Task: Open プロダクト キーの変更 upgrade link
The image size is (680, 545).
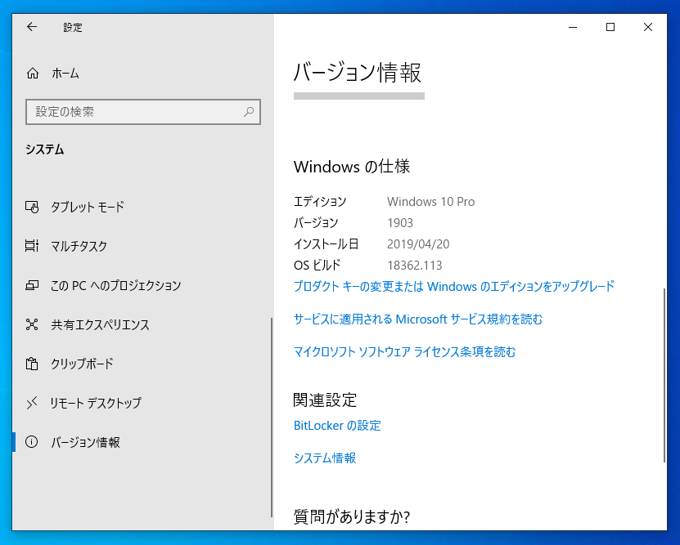Action: [454, 286]
